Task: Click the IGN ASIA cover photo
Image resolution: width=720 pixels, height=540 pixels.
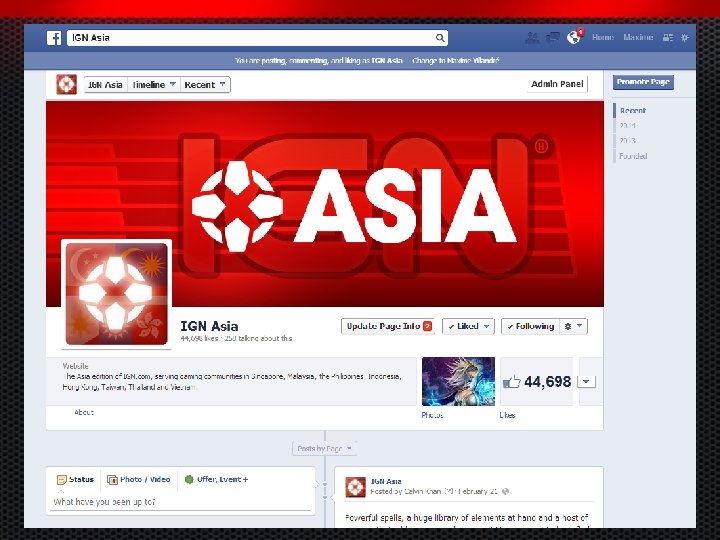Action: (325, 204)
